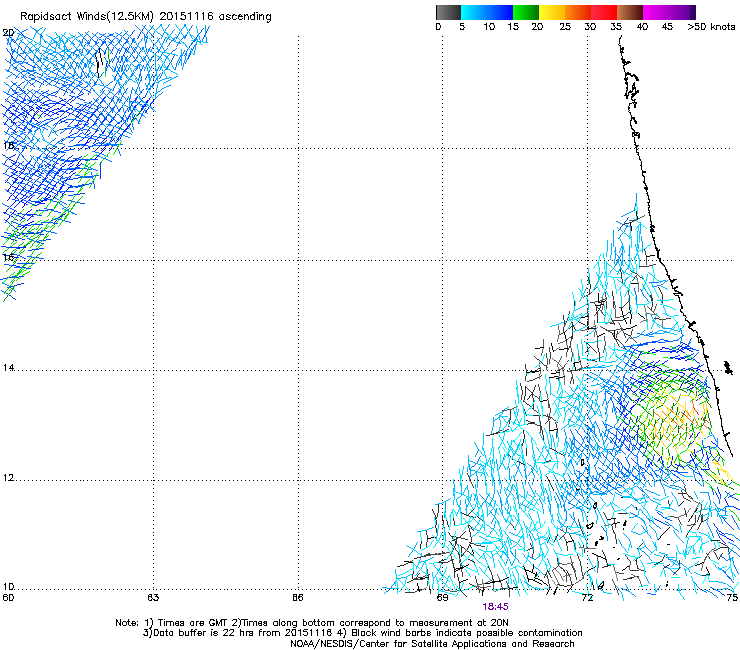Viewport: 740px width, 650px height.
Task: Click the longitude '60' axis label
Action: tap(8, 598)
